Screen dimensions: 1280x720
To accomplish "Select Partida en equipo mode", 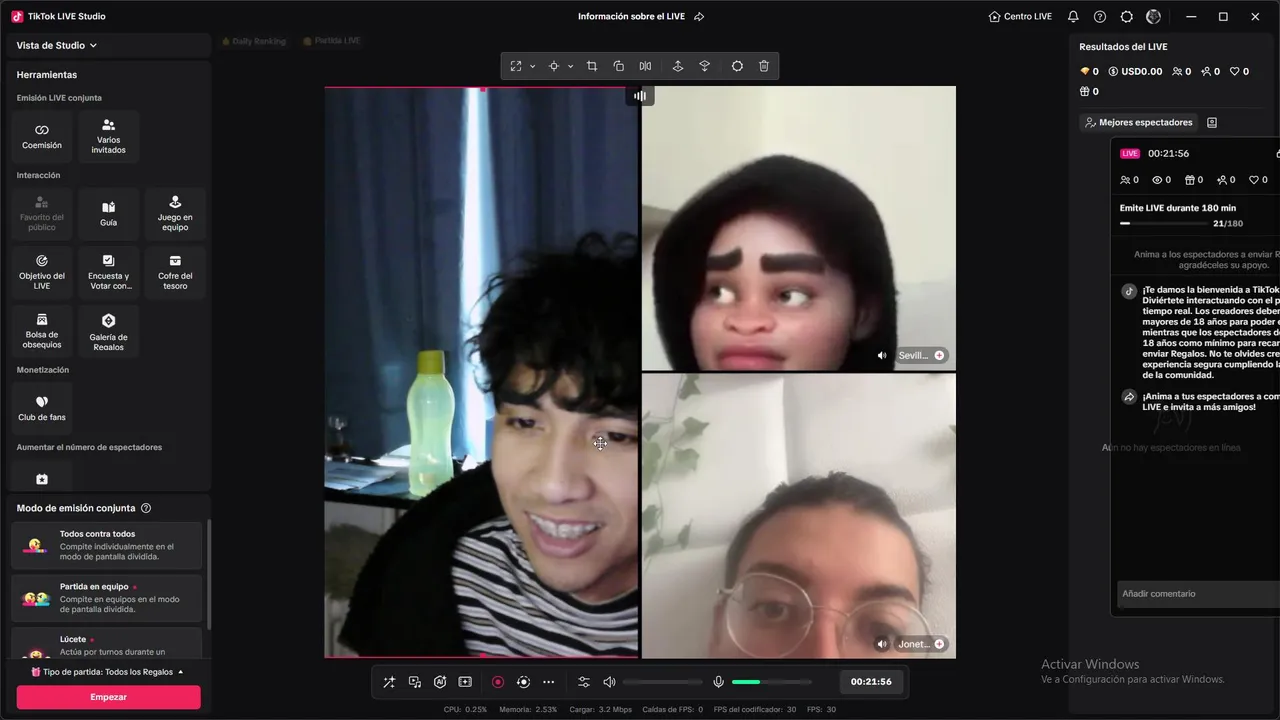I will [x=106, y=598].
